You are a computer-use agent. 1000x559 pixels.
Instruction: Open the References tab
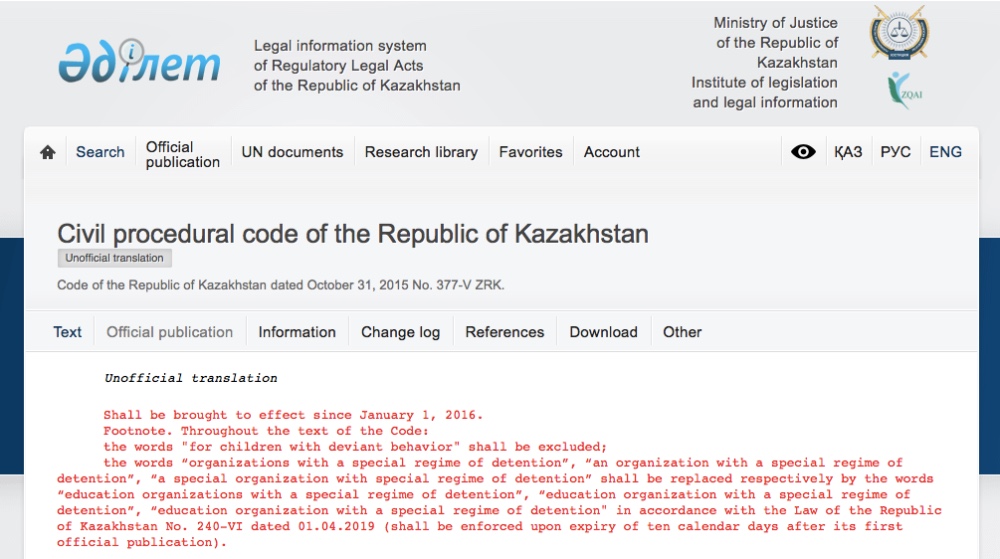pos(504,332)
